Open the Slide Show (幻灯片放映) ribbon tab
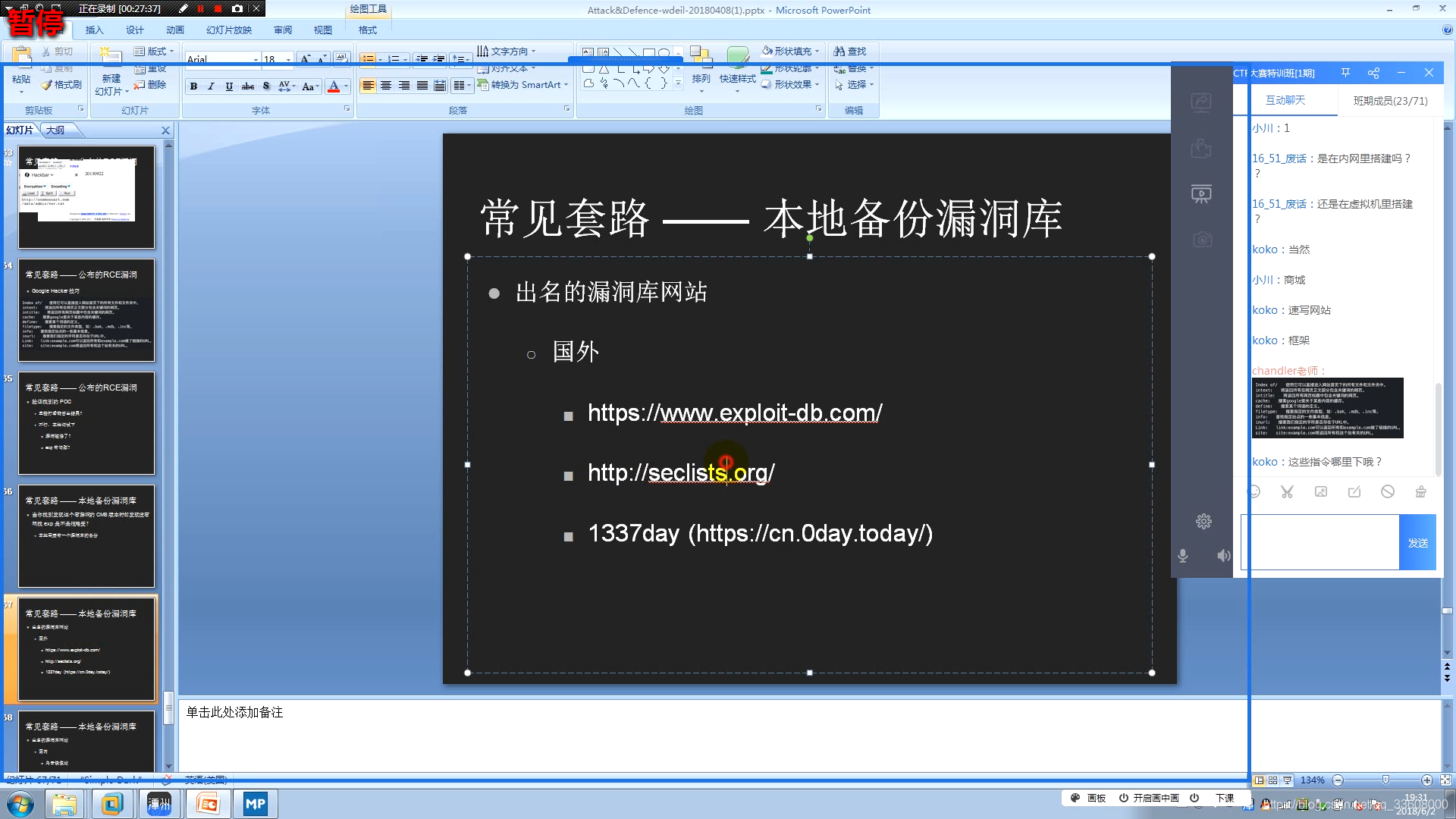Viewport: 1456px width, 819px height. pos(228,30)
